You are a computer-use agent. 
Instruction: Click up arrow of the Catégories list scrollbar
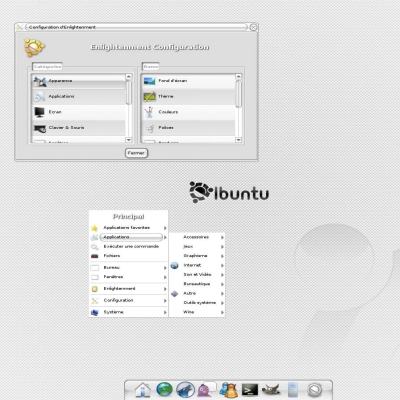tap(129, 77)
